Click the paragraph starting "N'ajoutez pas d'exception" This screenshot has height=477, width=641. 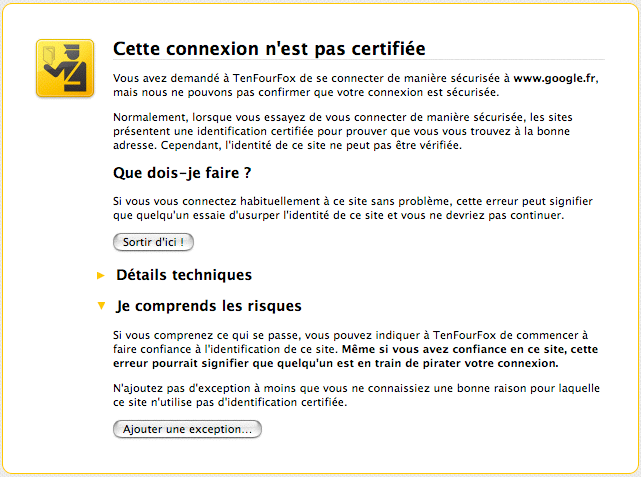[x=356, y=395]
